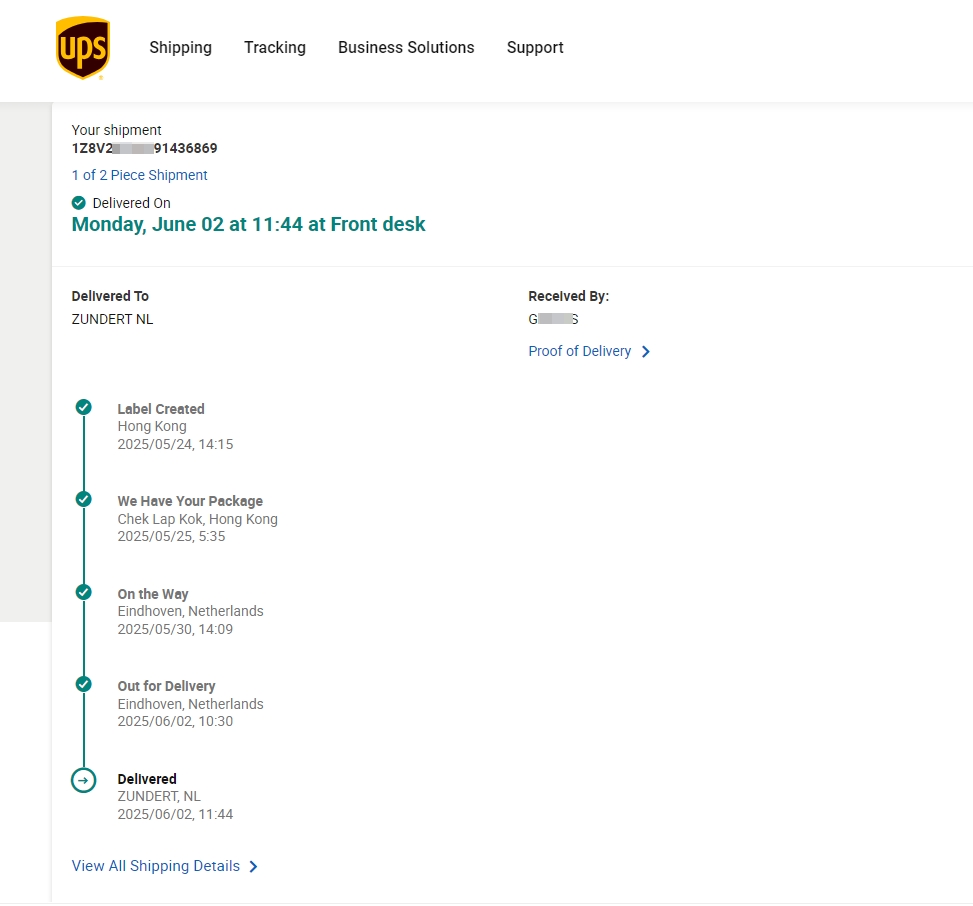973x906 pixels.
Task: Click the bold Delivered status title
Action: click(x=147, y=779)
